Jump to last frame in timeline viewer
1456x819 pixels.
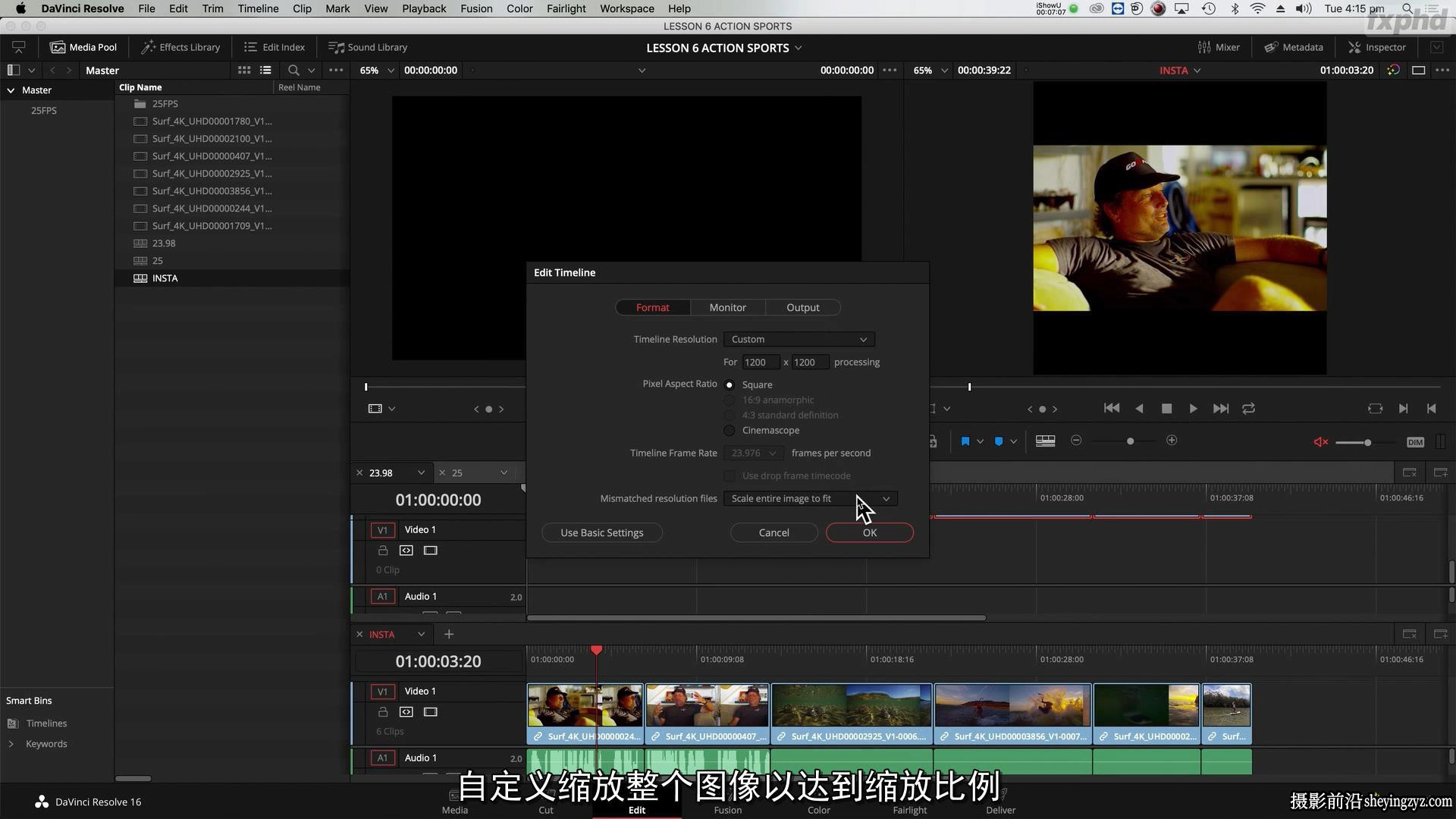1221,409
